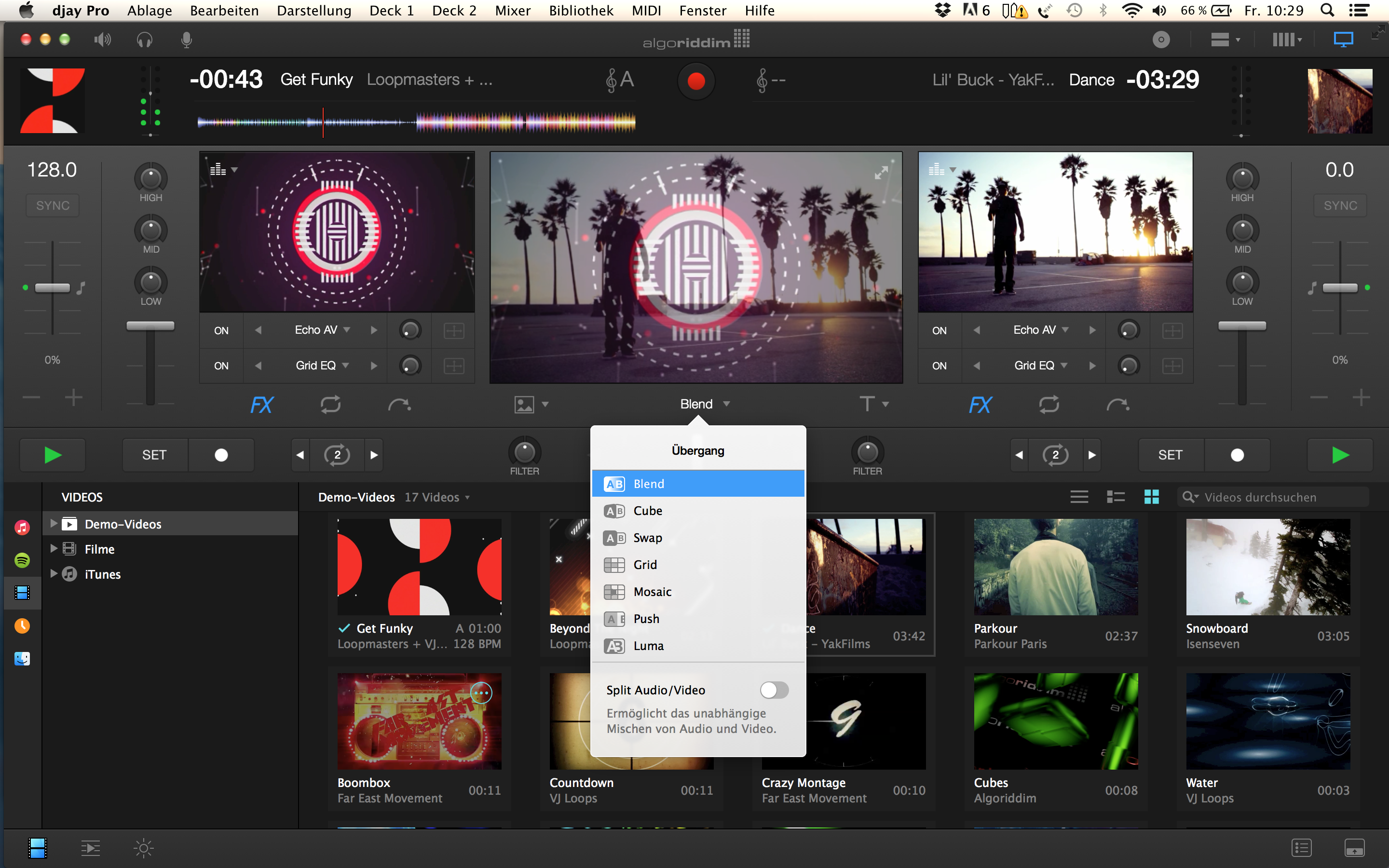Screen dimensions: 1389x868
Task: Toggle left deck Echo AV ON
Action: (221, 331)
